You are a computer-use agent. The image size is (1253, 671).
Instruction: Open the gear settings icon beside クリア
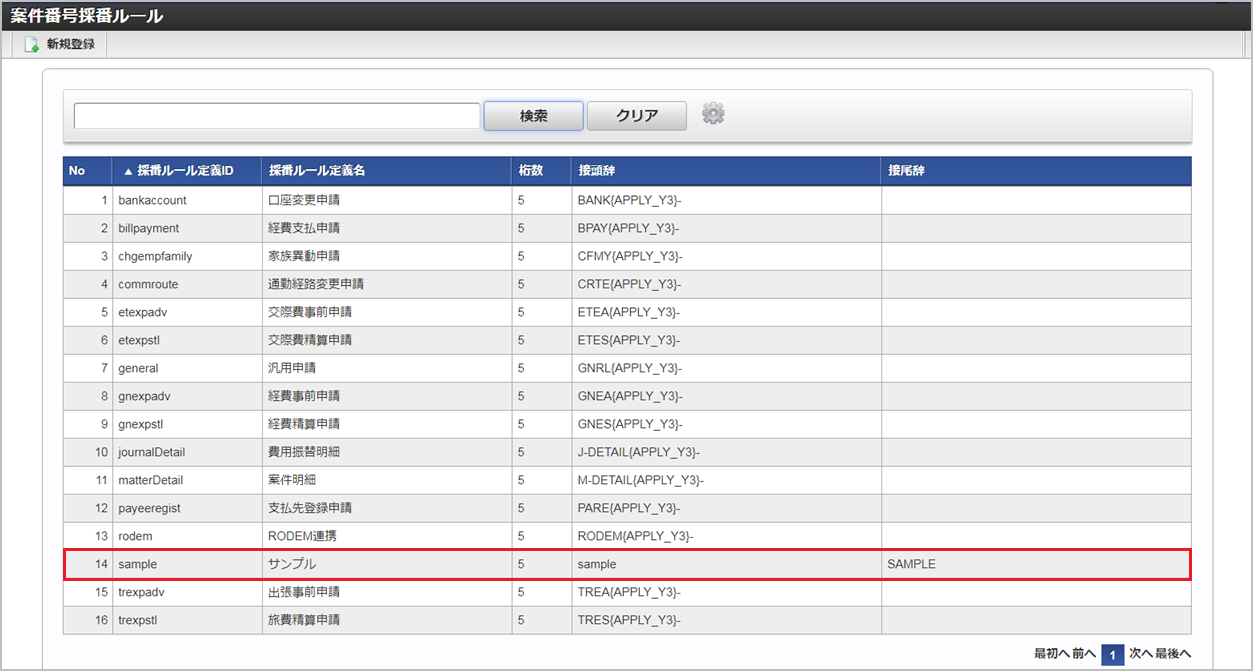click(x=713, y=114)
